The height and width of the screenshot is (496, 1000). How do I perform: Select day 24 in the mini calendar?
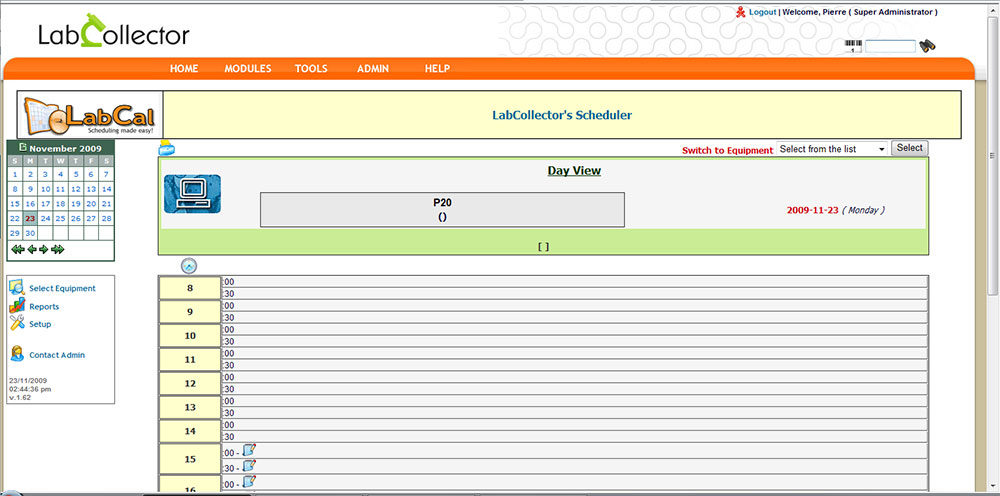[x=45, y=218]
